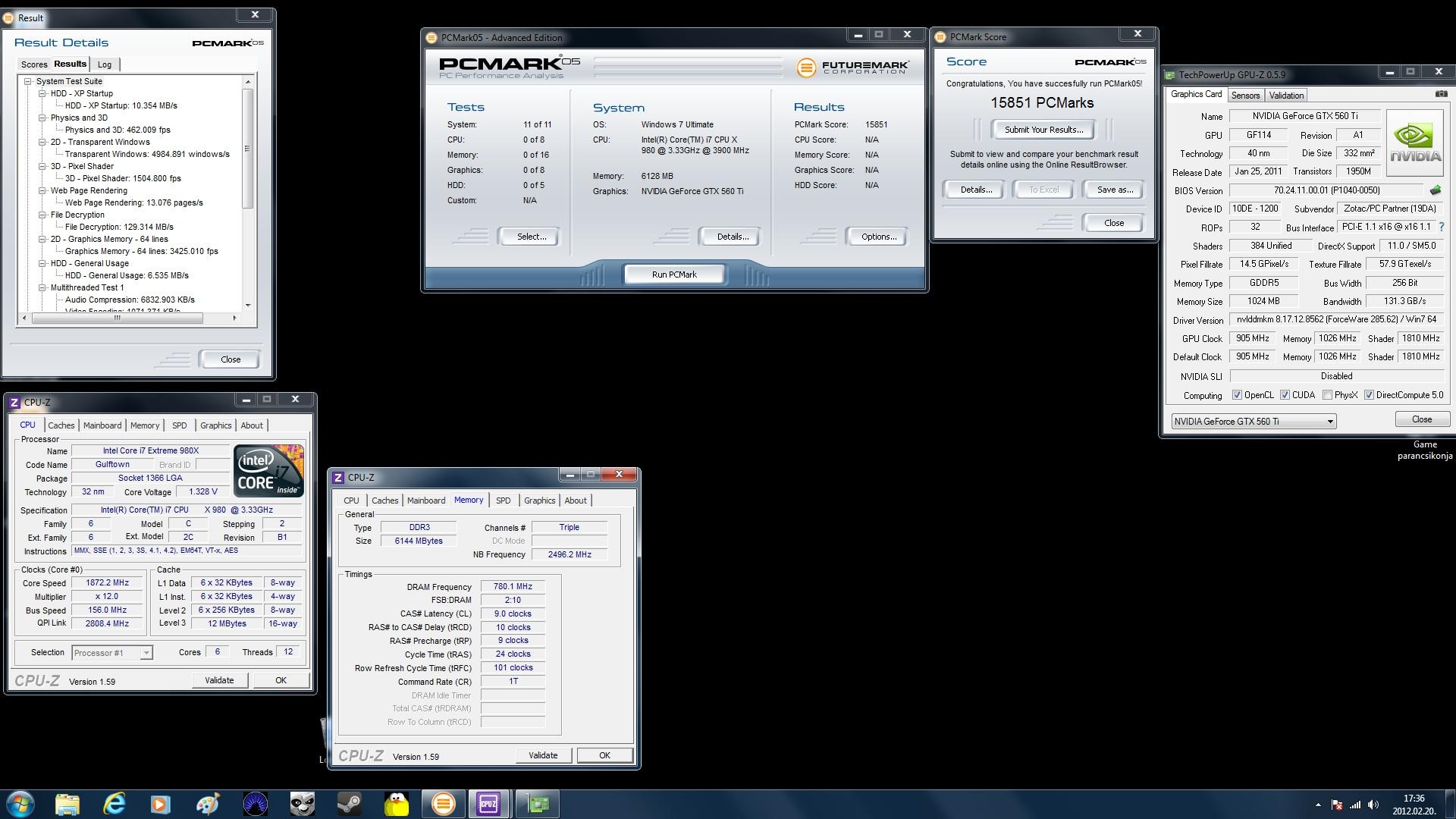The width and height of the screenshot is (1456, 819).
Task: Click the Run PCMark button
Action: tap(674, 275)
